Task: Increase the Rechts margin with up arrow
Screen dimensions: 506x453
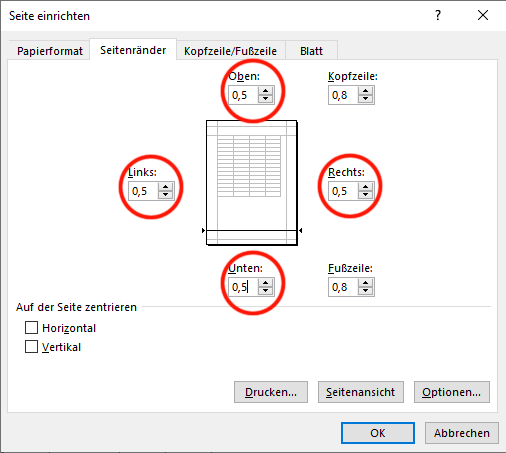Action: click(365, 187)
